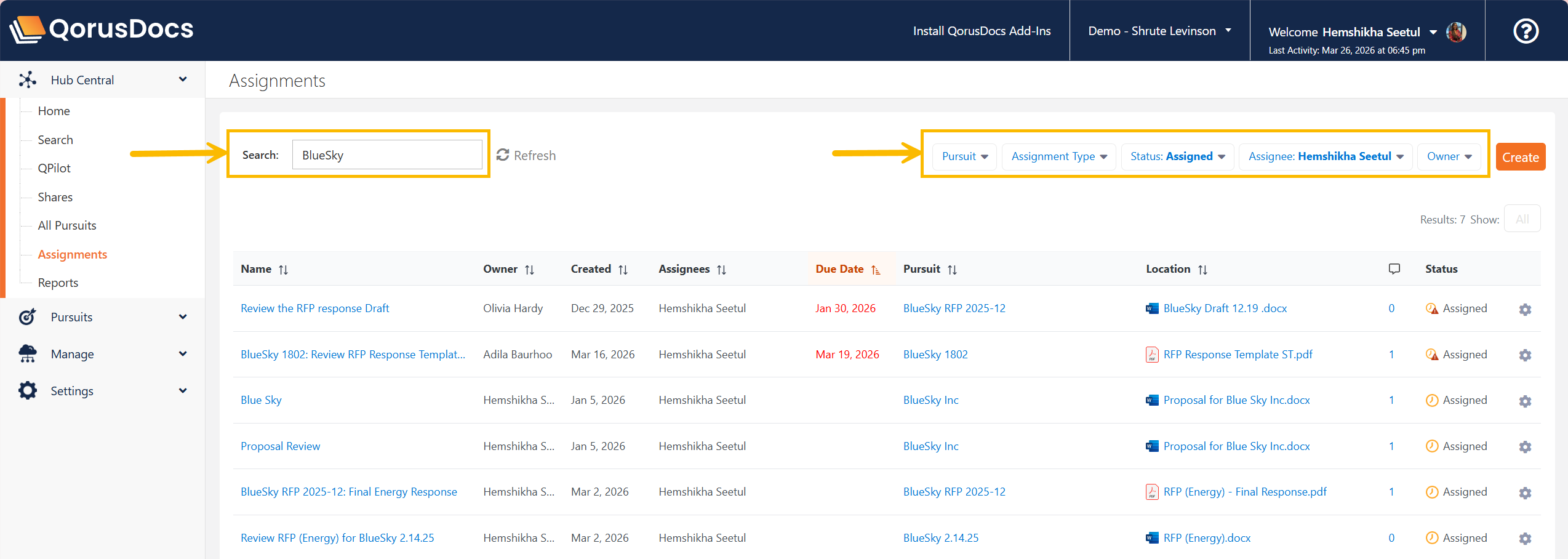The height and width of the screenshot is (559, 1568).
Task: Open gear settings for Blue Sky assignment
Action: 1525,401
